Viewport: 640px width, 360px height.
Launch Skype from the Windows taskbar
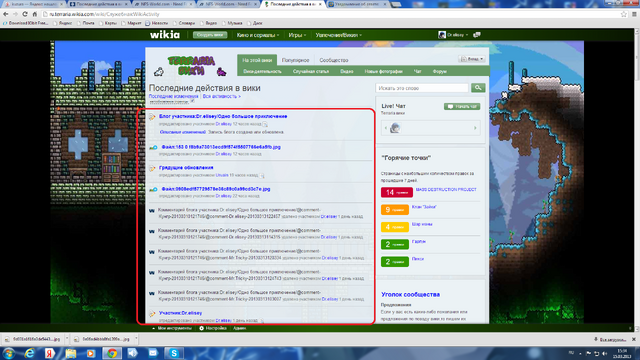[174, 353]
